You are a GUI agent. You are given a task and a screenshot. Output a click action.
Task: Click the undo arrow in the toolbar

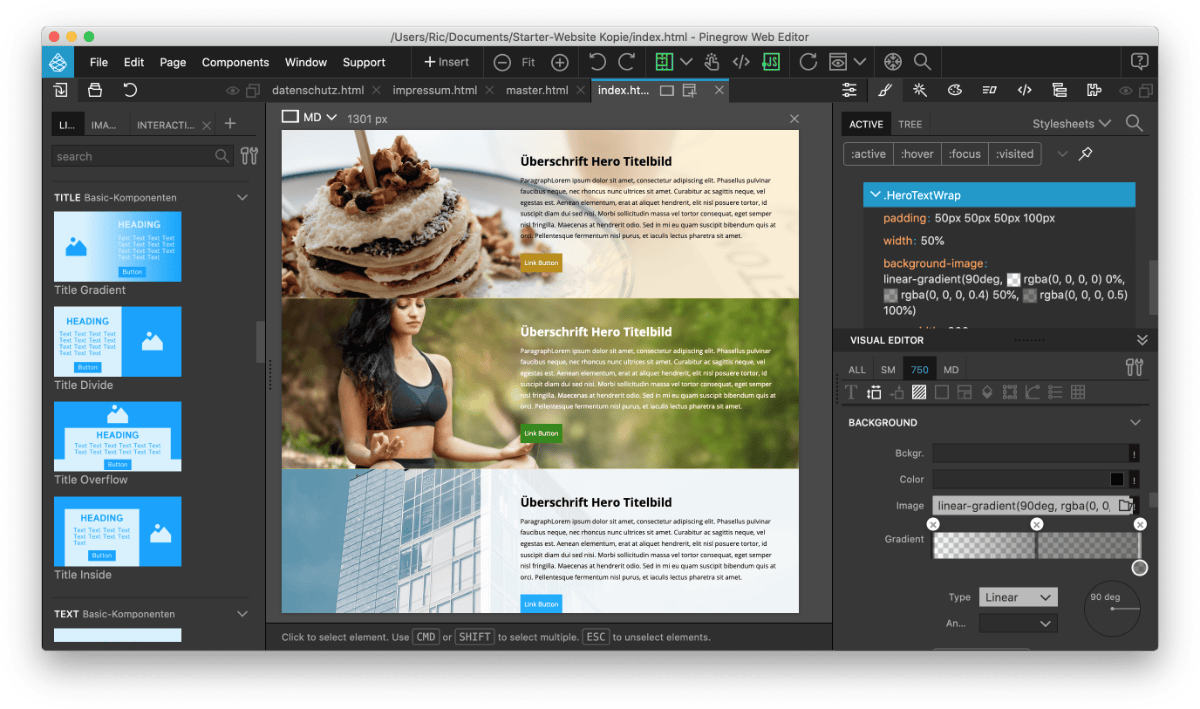(597, 61)
